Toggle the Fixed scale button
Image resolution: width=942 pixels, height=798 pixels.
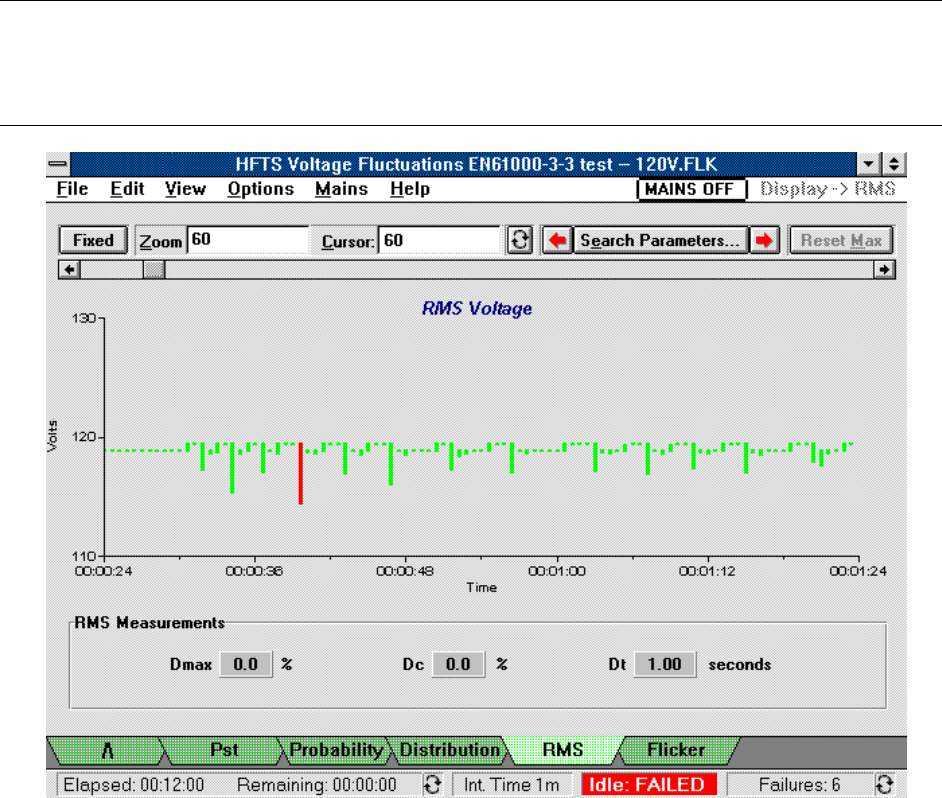coord(93,241)
